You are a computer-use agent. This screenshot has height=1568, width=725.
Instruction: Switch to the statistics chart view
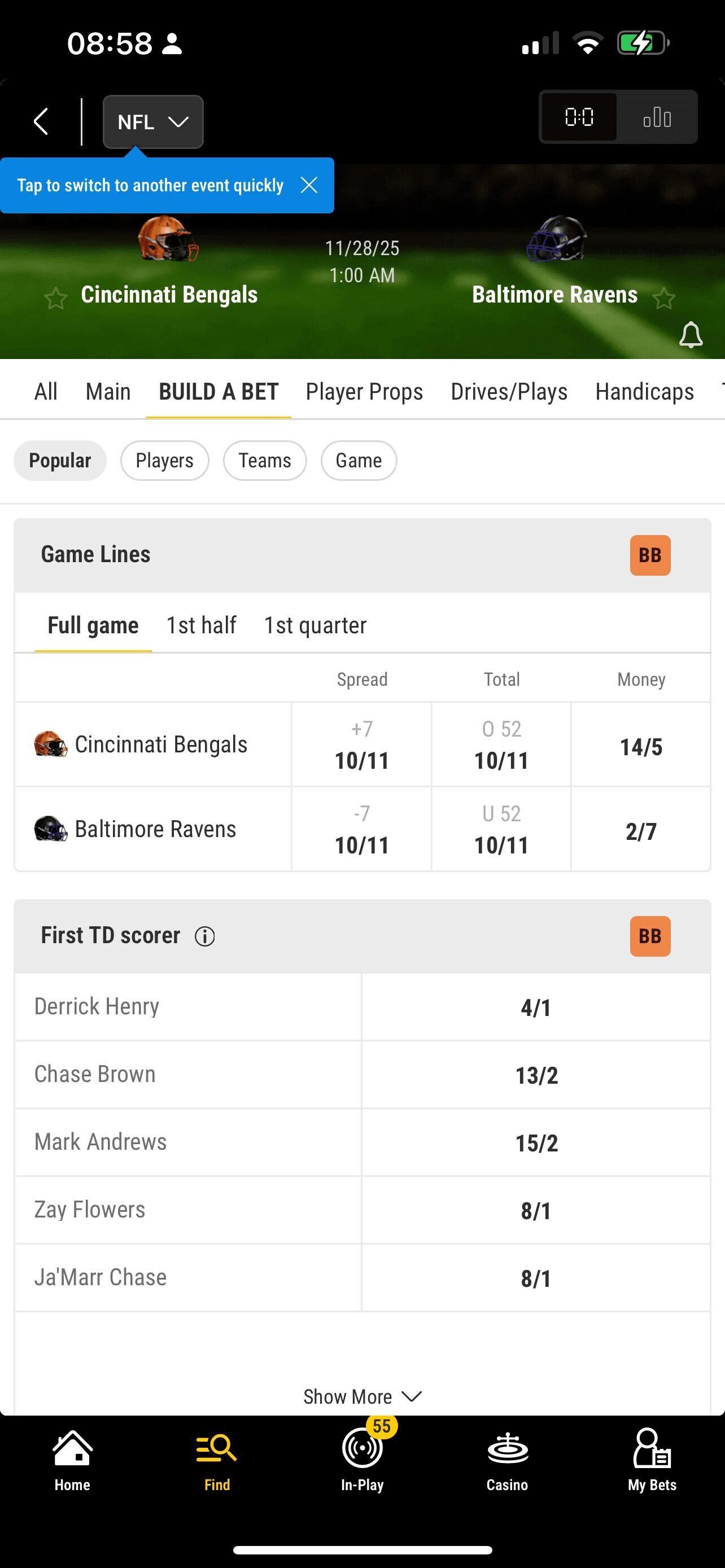coord(657,117)
